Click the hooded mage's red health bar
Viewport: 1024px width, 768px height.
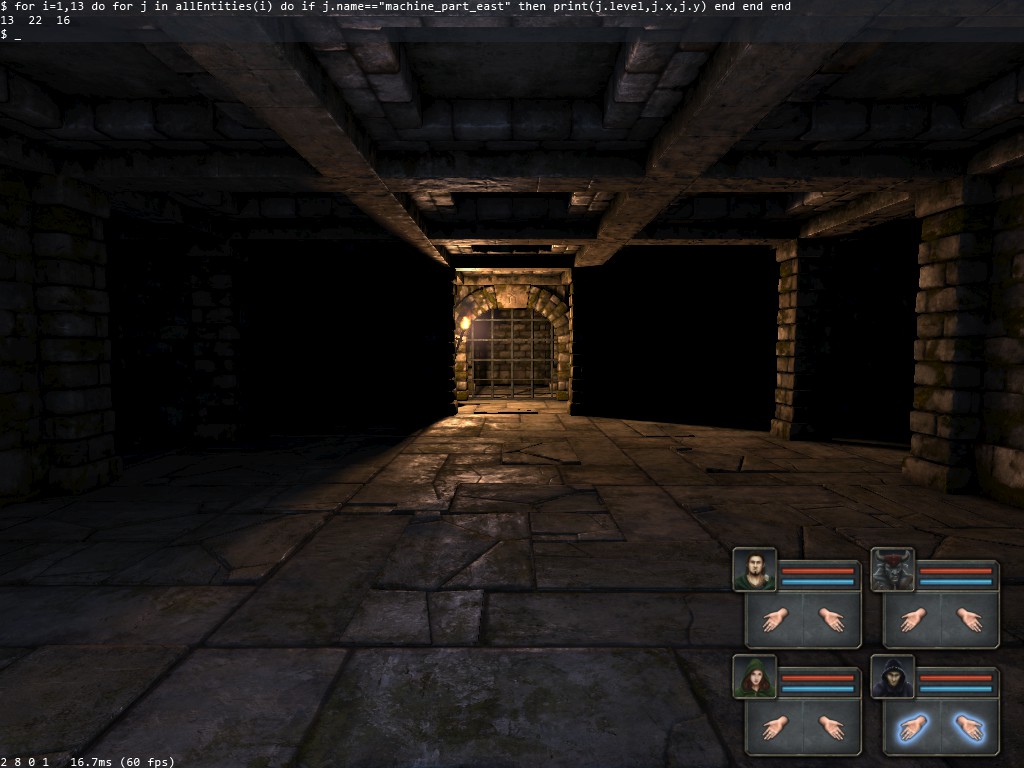point(955,679)
